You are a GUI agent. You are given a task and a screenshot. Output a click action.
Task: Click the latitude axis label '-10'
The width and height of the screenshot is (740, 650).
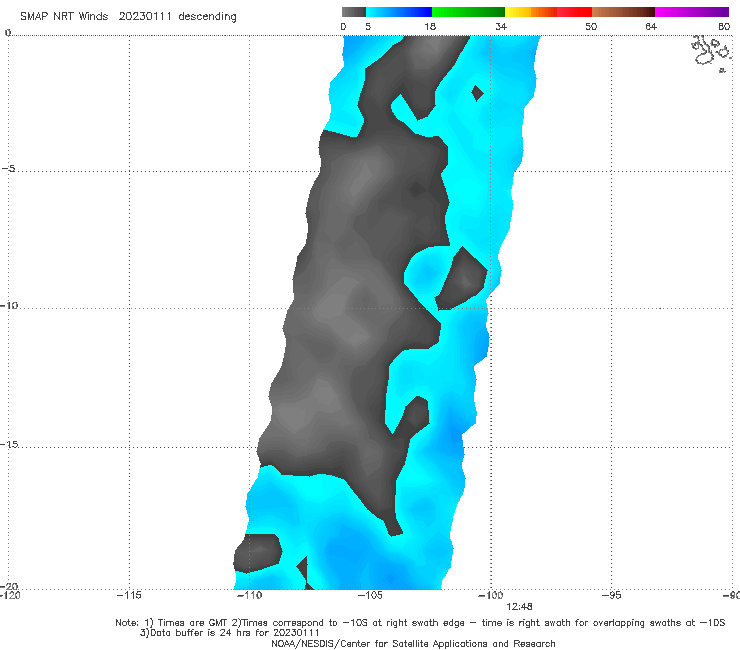(x=9, y=305)
